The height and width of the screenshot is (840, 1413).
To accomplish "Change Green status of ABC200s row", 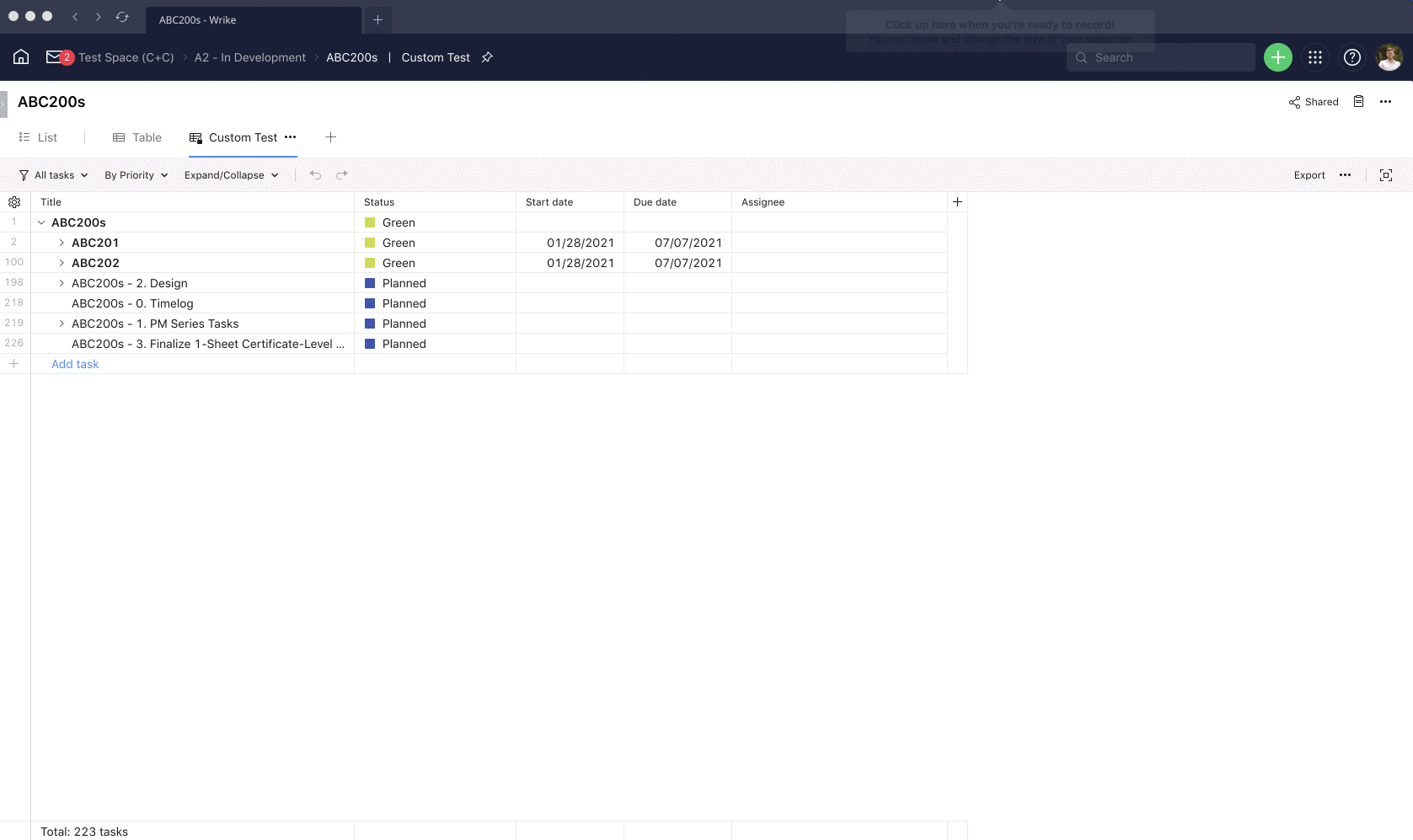I will 435,222.
